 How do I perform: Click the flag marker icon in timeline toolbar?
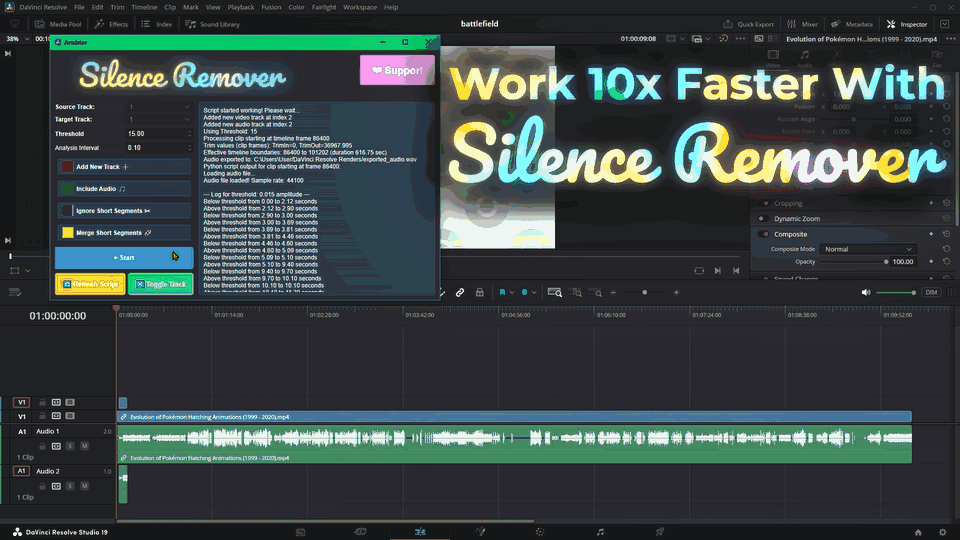502,293
